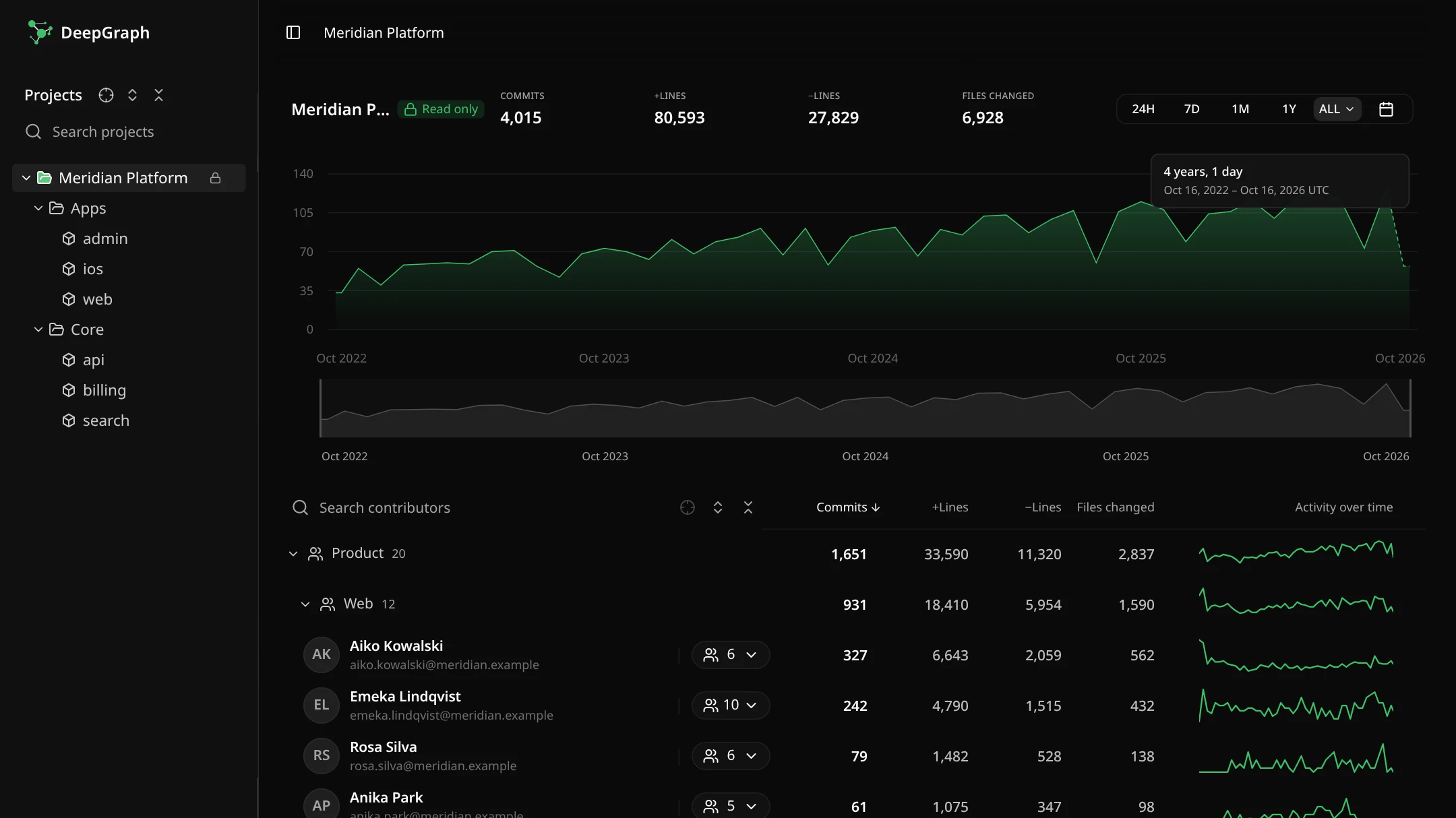Select the 24H time range

click(x=1143, y=109)
